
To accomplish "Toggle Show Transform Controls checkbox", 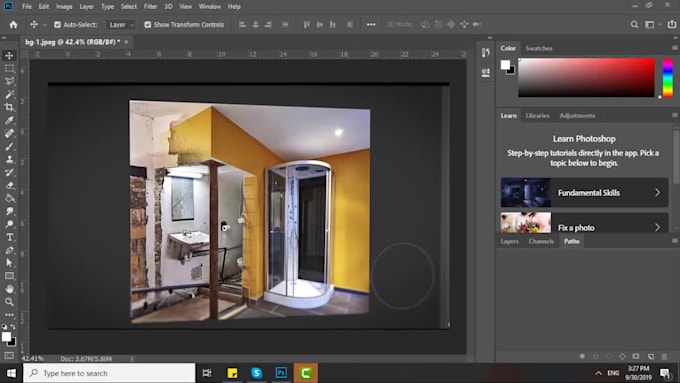I will click(147, 25).
